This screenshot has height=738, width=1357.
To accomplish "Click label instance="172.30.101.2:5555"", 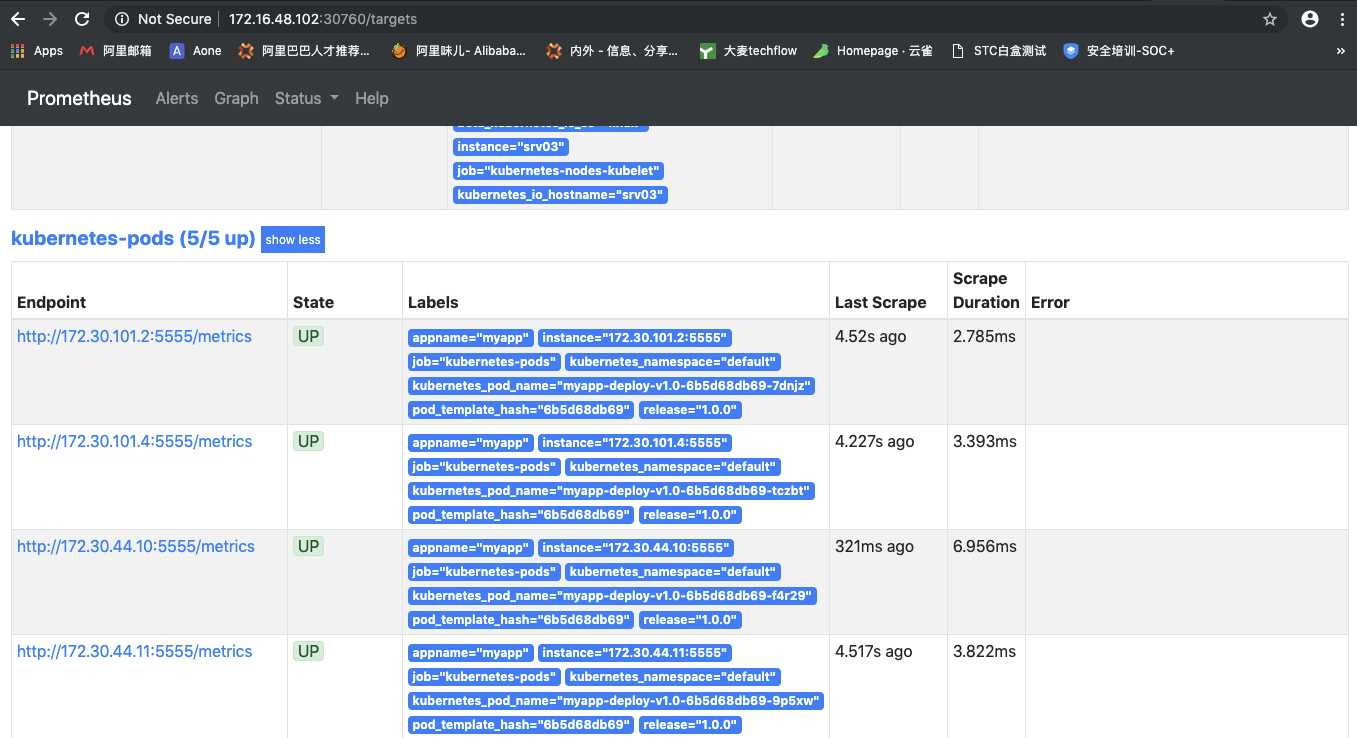I will click(x=635, y=338).
